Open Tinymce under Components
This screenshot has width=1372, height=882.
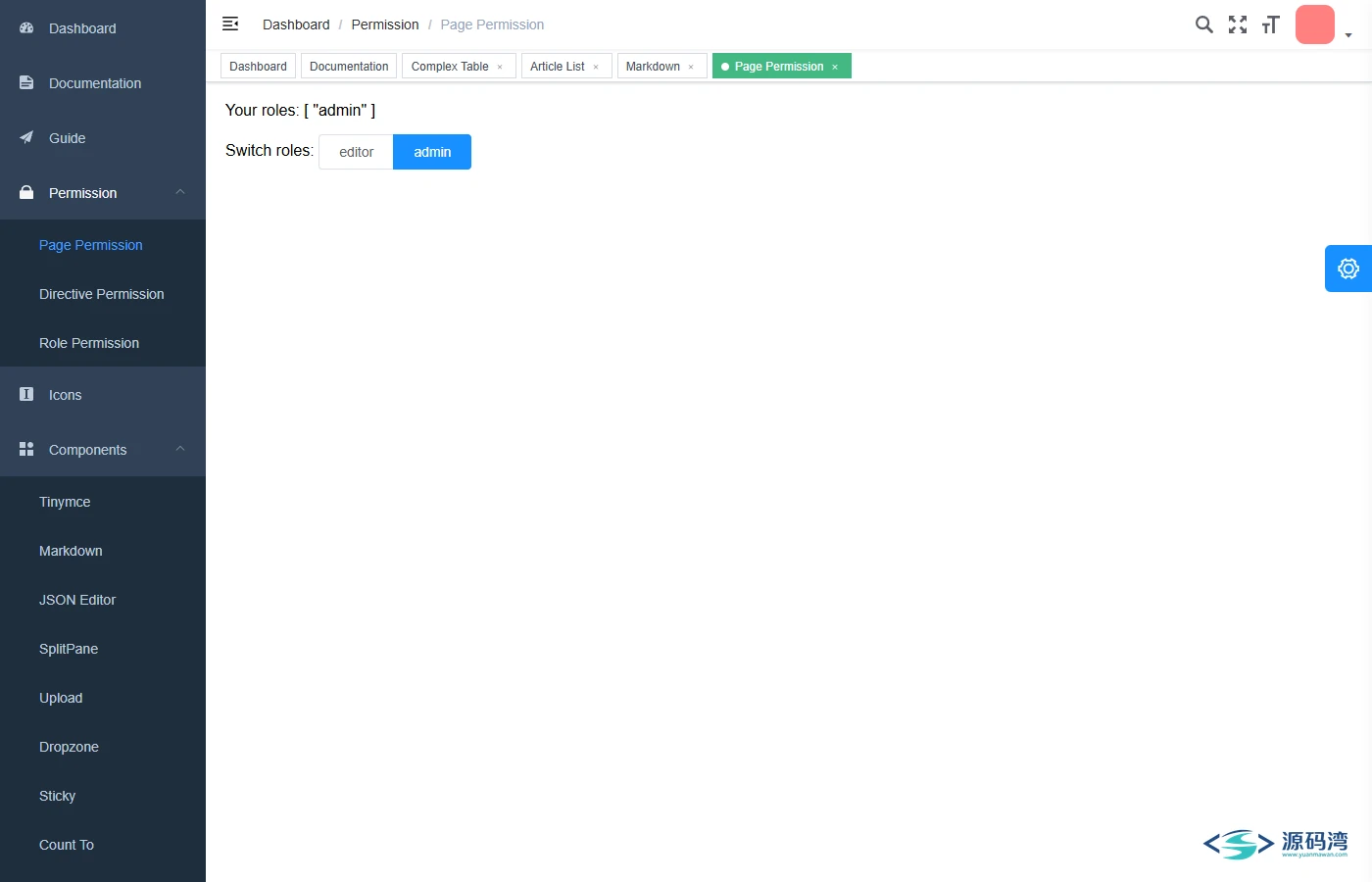(x=103, y=502)
